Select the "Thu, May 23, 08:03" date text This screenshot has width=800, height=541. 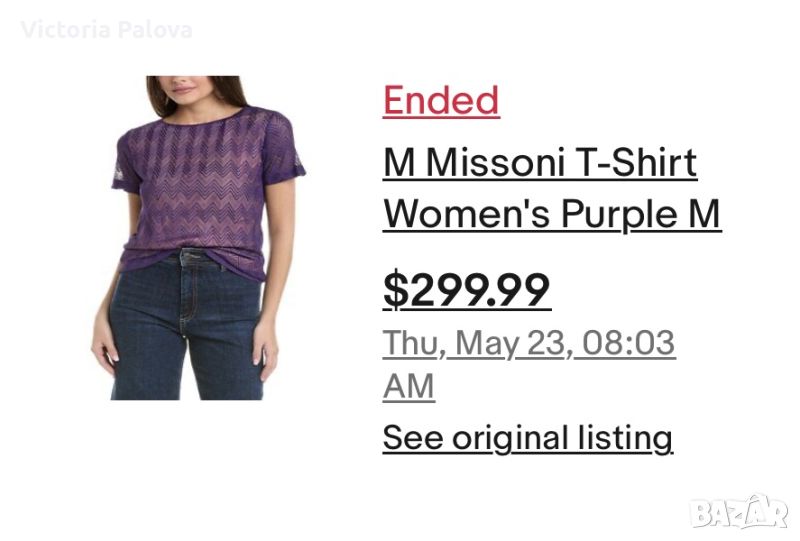pyautogui.click(x=529, y=343)
